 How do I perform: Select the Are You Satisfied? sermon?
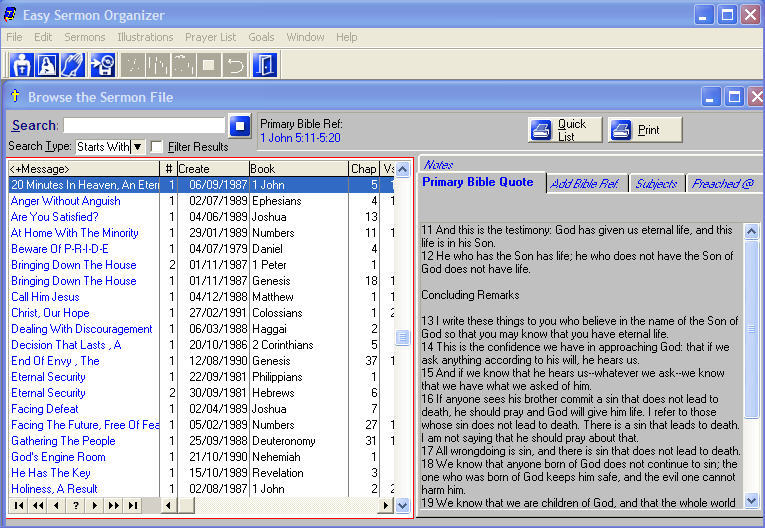click(55, 217)
